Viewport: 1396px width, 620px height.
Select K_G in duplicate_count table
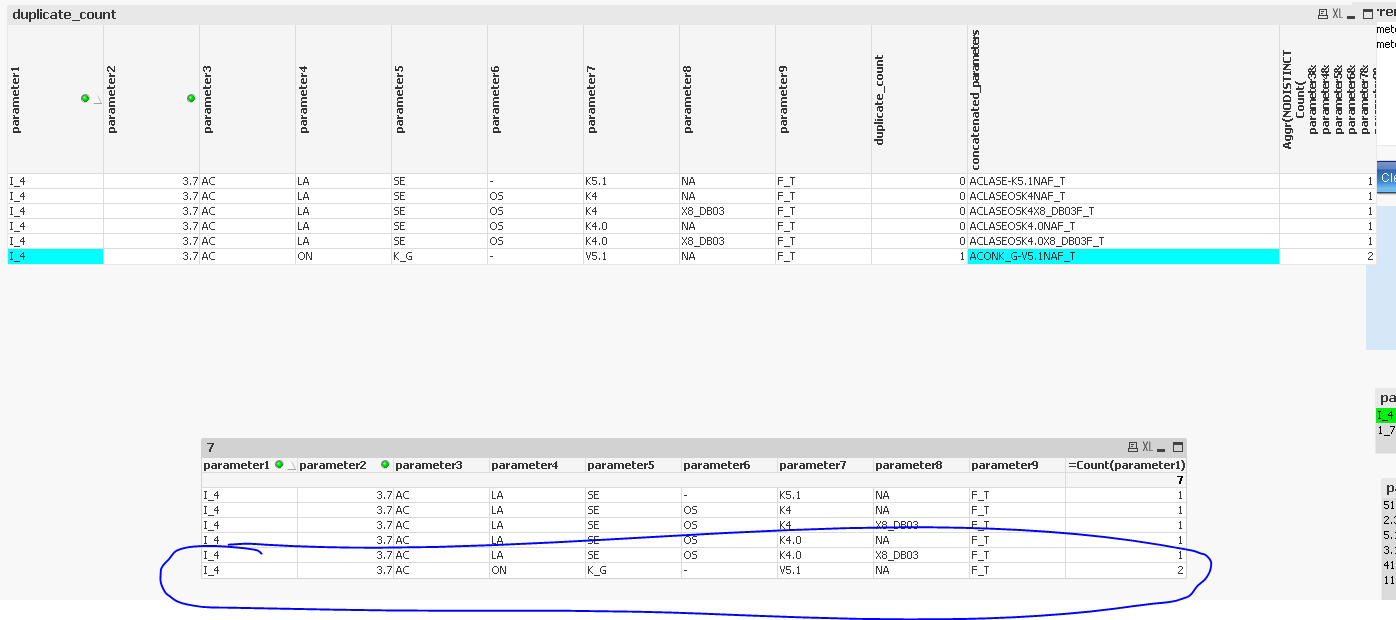(x=439, y=256)
